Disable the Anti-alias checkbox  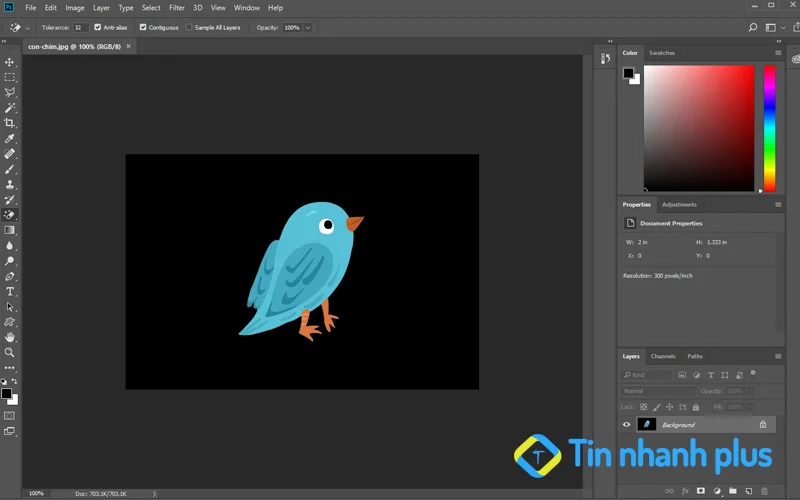point(98,27)
